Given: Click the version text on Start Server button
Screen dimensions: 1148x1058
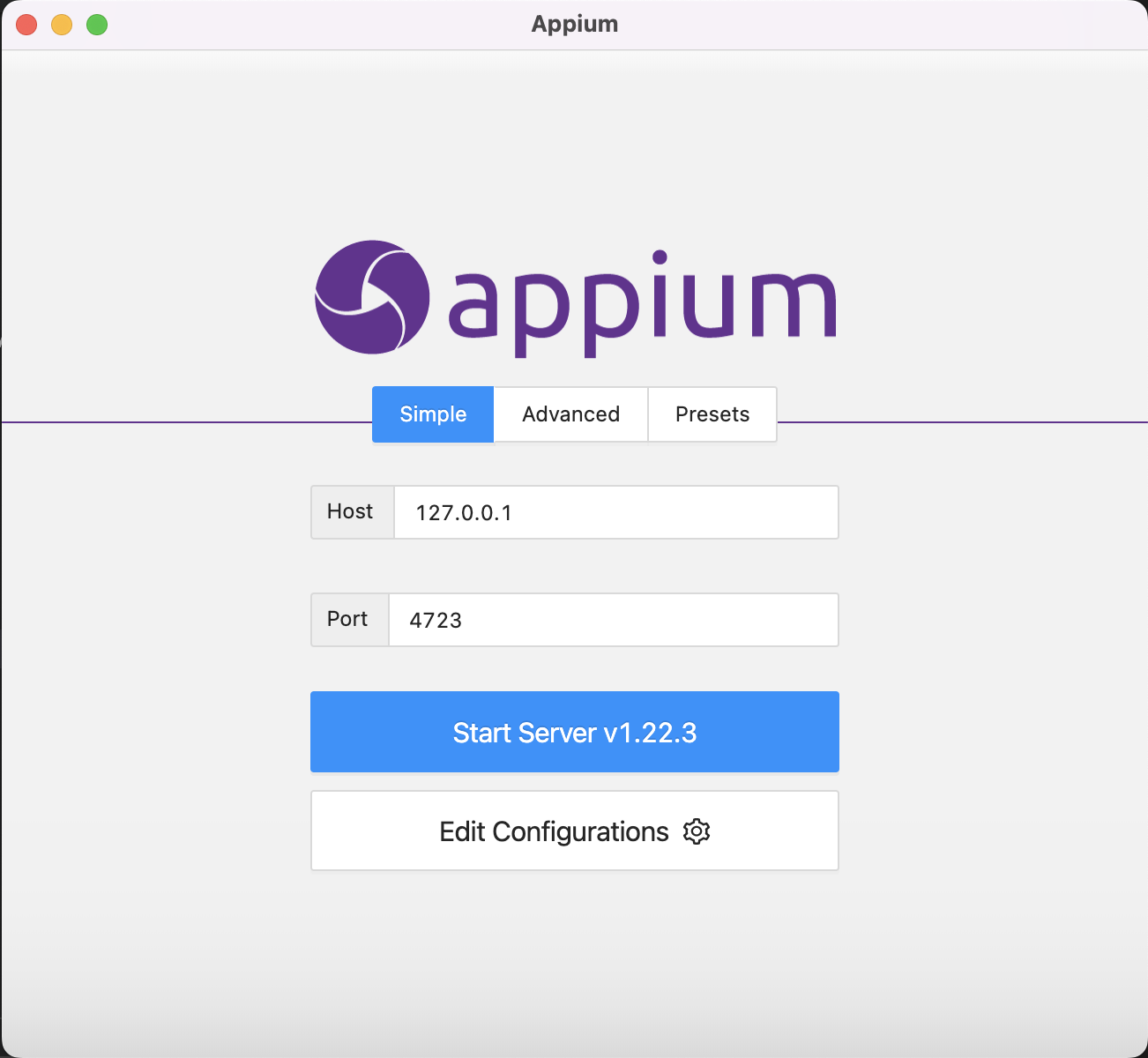Looking at the screenshot, I should coord(652,732).
